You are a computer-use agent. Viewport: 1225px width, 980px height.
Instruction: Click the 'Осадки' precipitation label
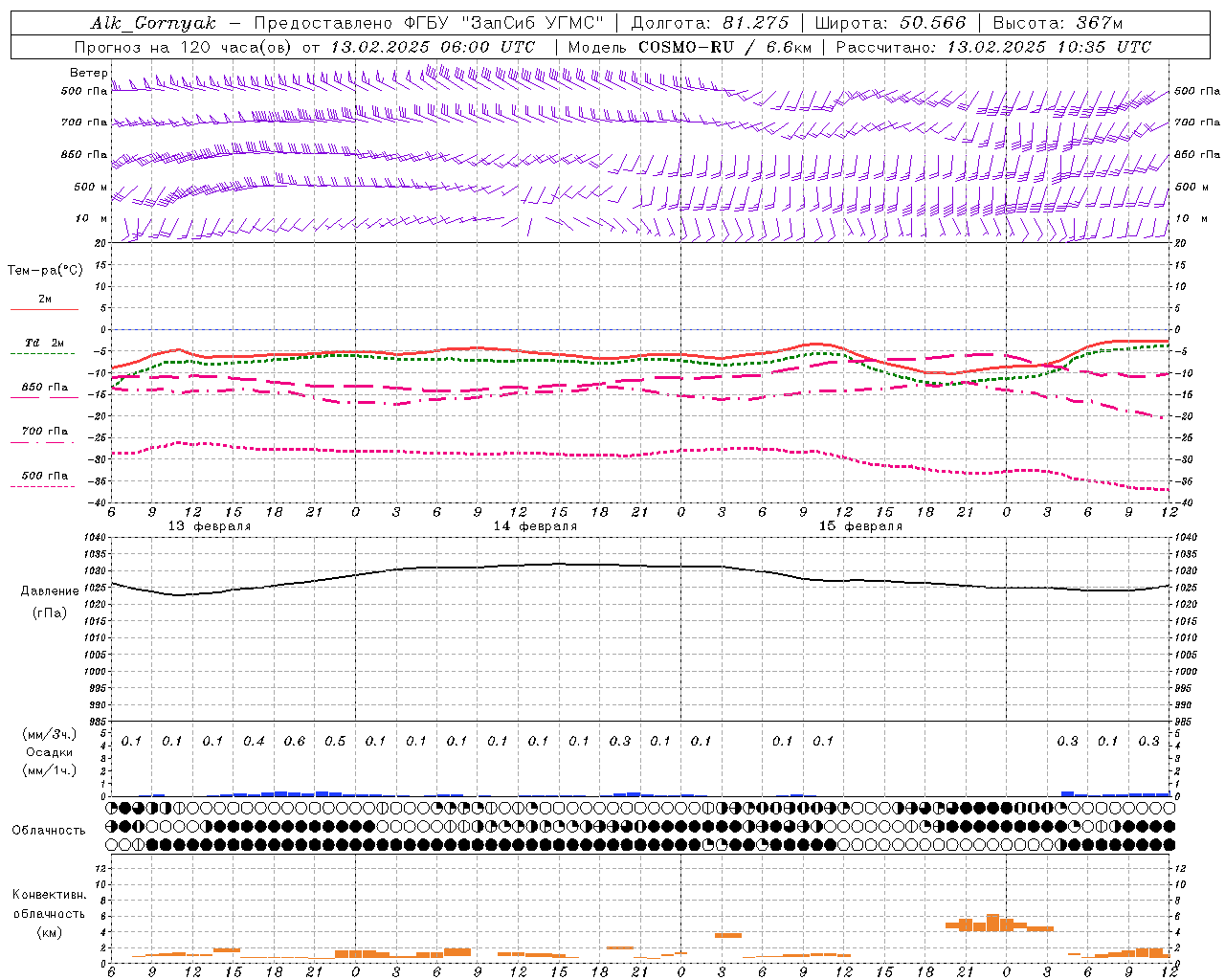[50, 752]
